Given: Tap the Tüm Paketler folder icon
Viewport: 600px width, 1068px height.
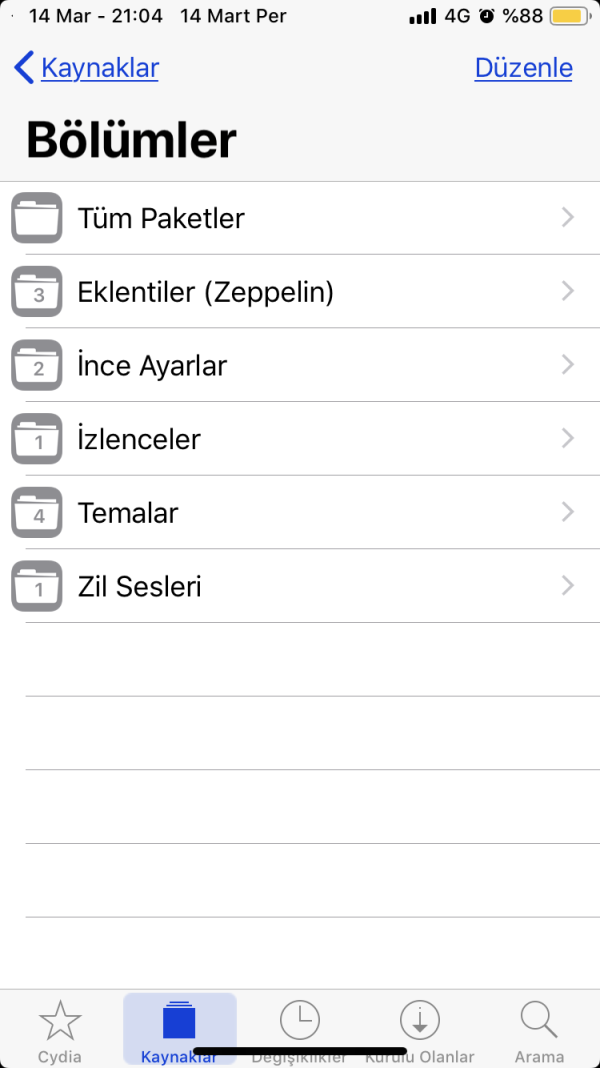Looking at the screenshot, I should point(37,218).
